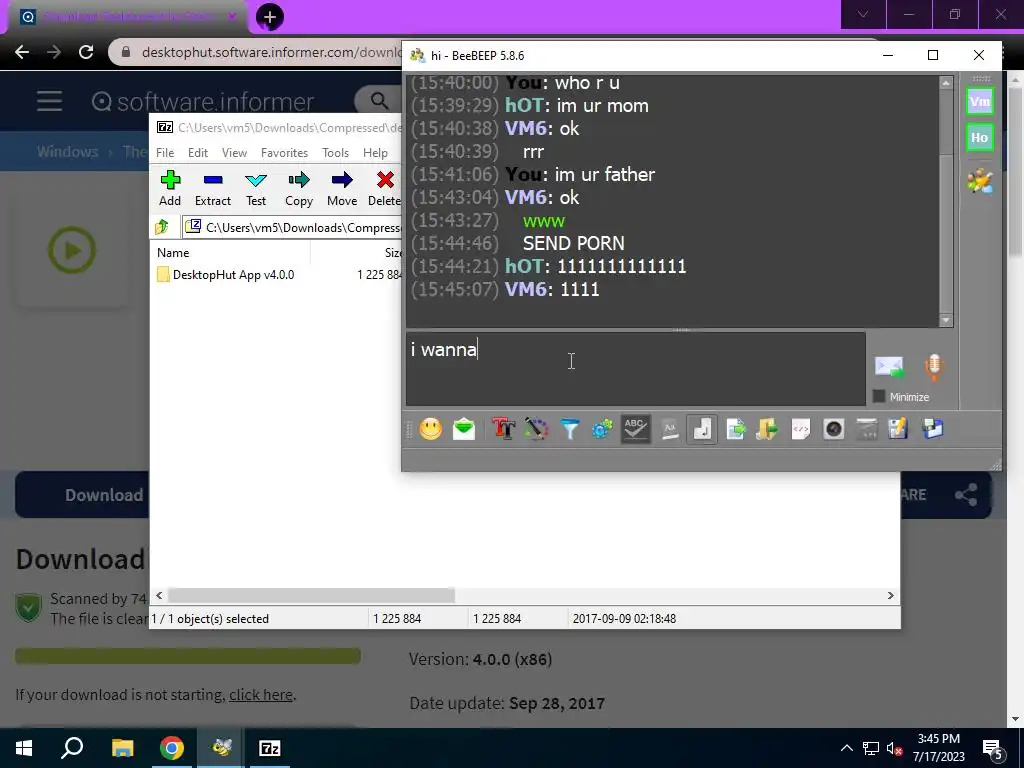Click the greyed window icon after camera
Viewport: 1024px width, 768px height.
pos(867,429)
